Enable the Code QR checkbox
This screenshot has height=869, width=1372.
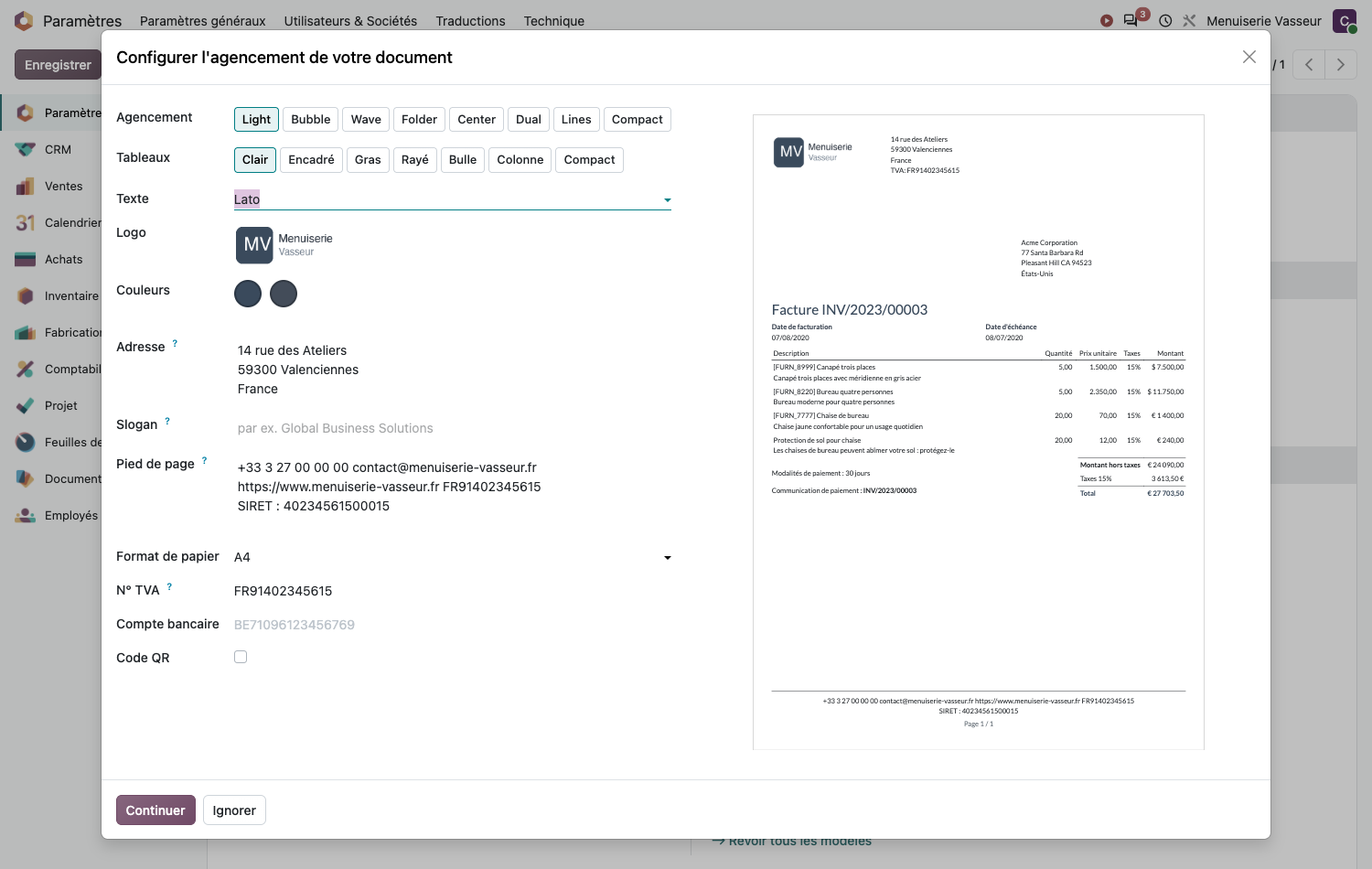pyautogui.click(x=241, y=657)
